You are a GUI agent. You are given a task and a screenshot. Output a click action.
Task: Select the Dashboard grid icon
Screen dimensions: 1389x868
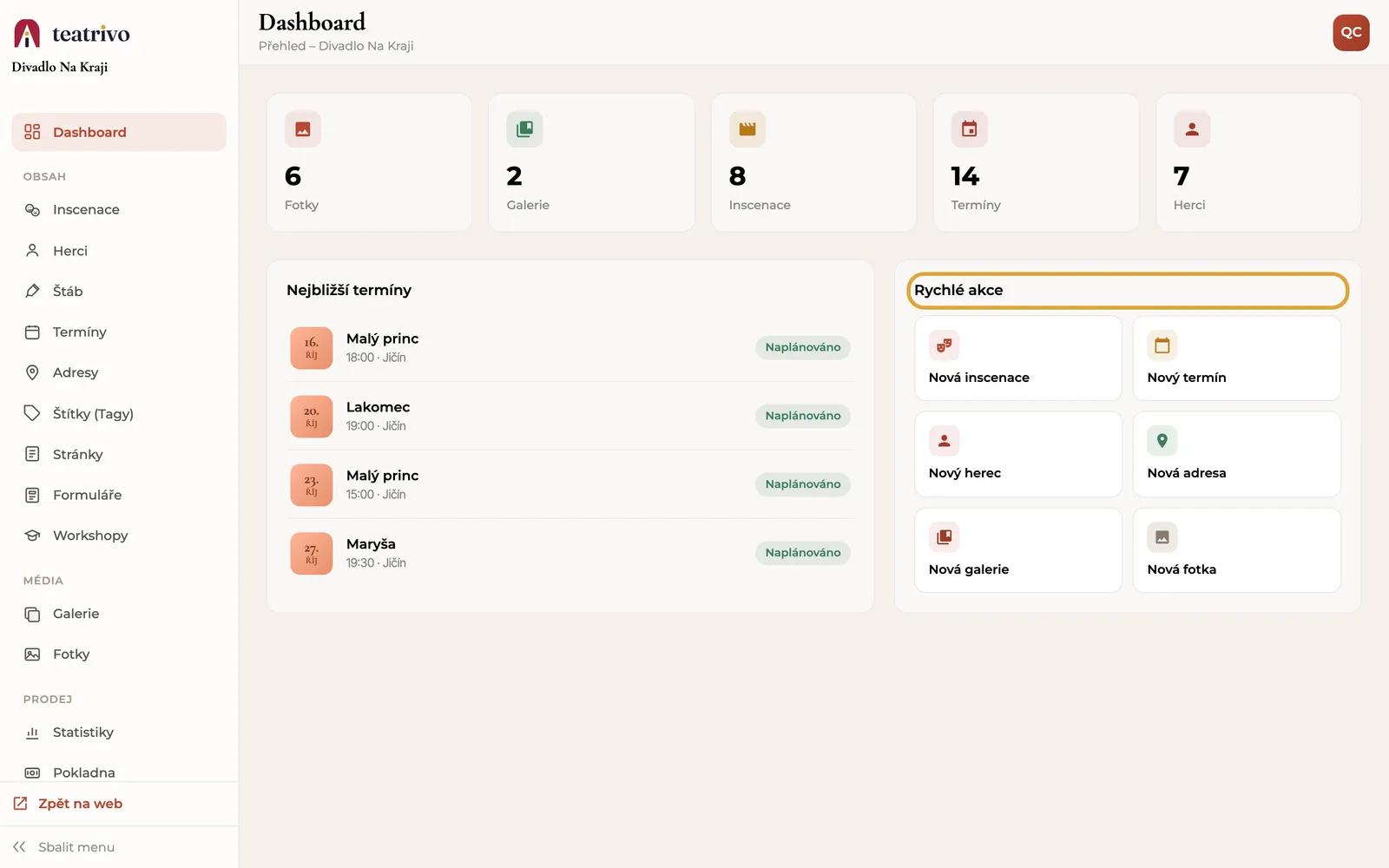(32, 132)
